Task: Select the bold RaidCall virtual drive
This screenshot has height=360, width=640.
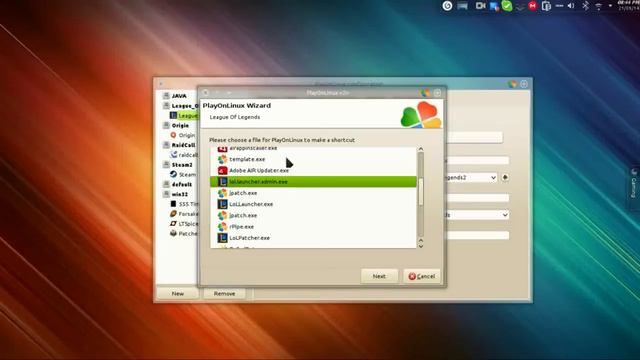Action: coord(183,145)
